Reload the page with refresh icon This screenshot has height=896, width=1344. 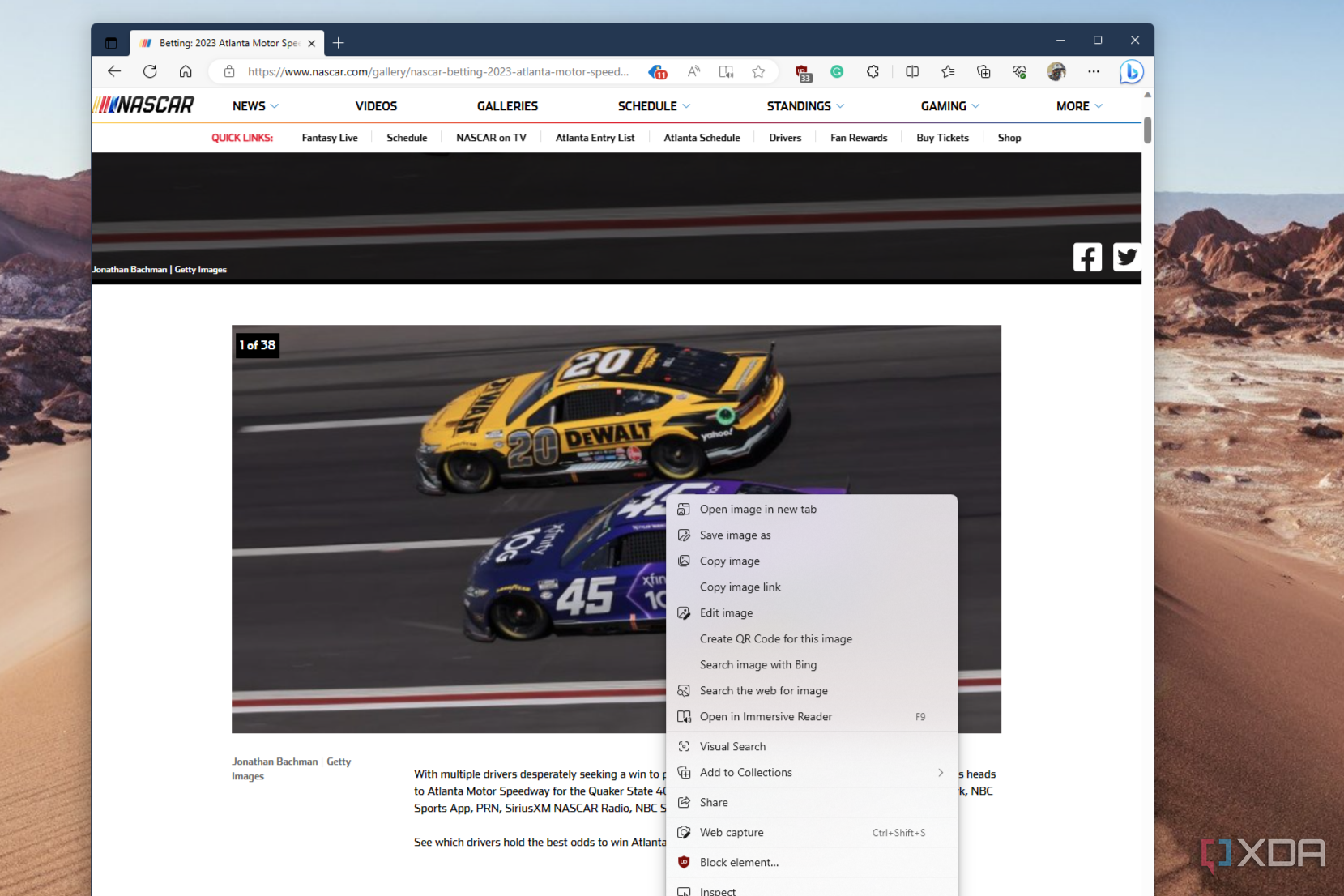(x=150, y=71)
